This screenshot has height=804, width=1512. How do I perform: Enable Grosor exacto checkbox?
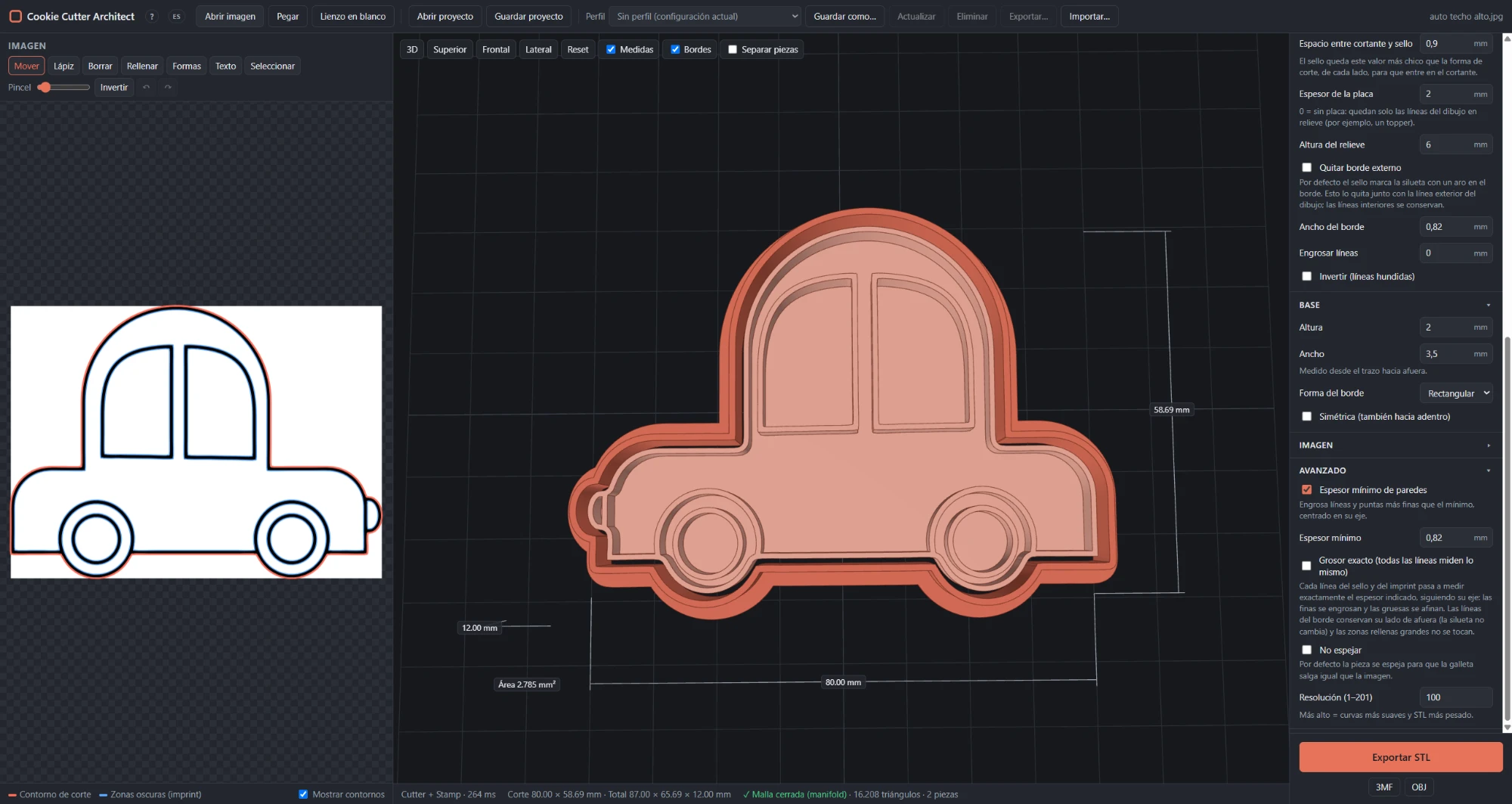tap(1306, 566)
